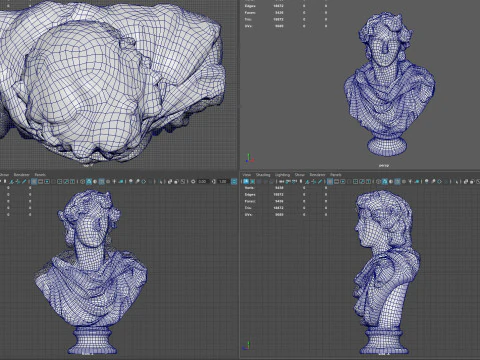This screenshot has width=480, height=360.
Task: Click X-Ray icon in bottom-left panel toolbar
Action: [x=170, y=182]
